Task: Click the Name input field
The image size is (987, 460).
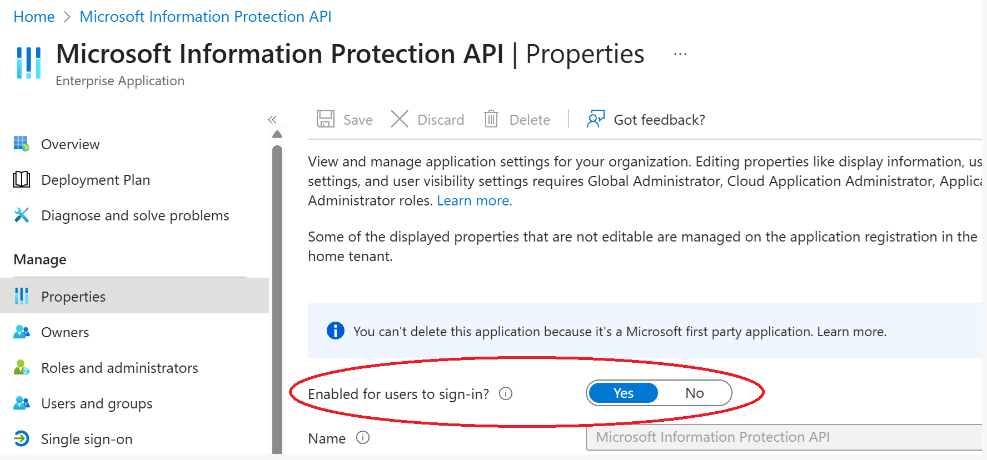Action: (786, 437)
